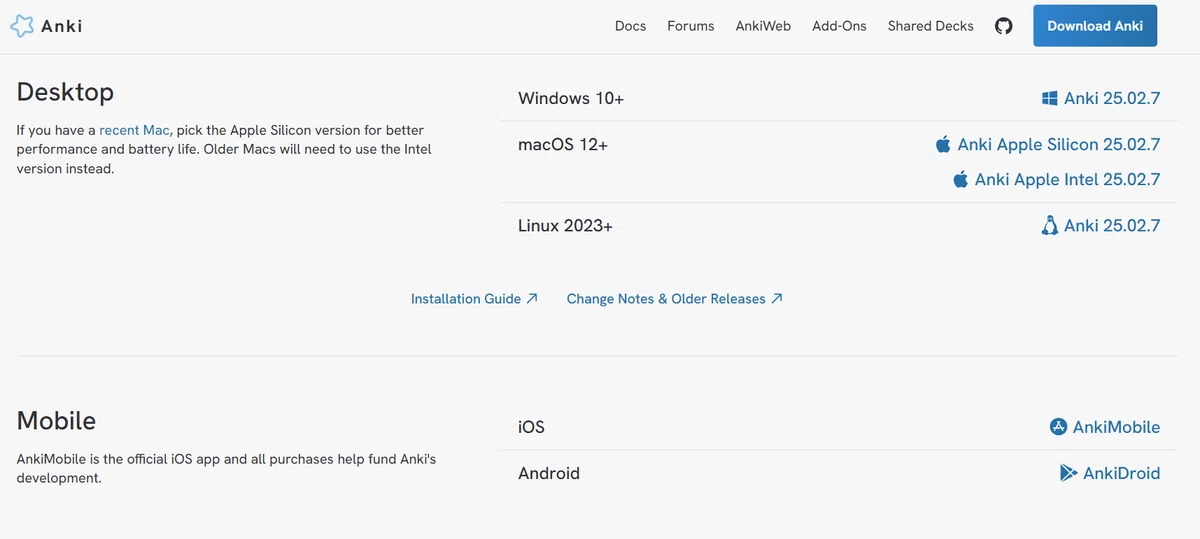This screenshot has height=539, width=1200.
Task: Open Change Notes & Older Releases
Action: pyautogui.click(x=675, y=298)
